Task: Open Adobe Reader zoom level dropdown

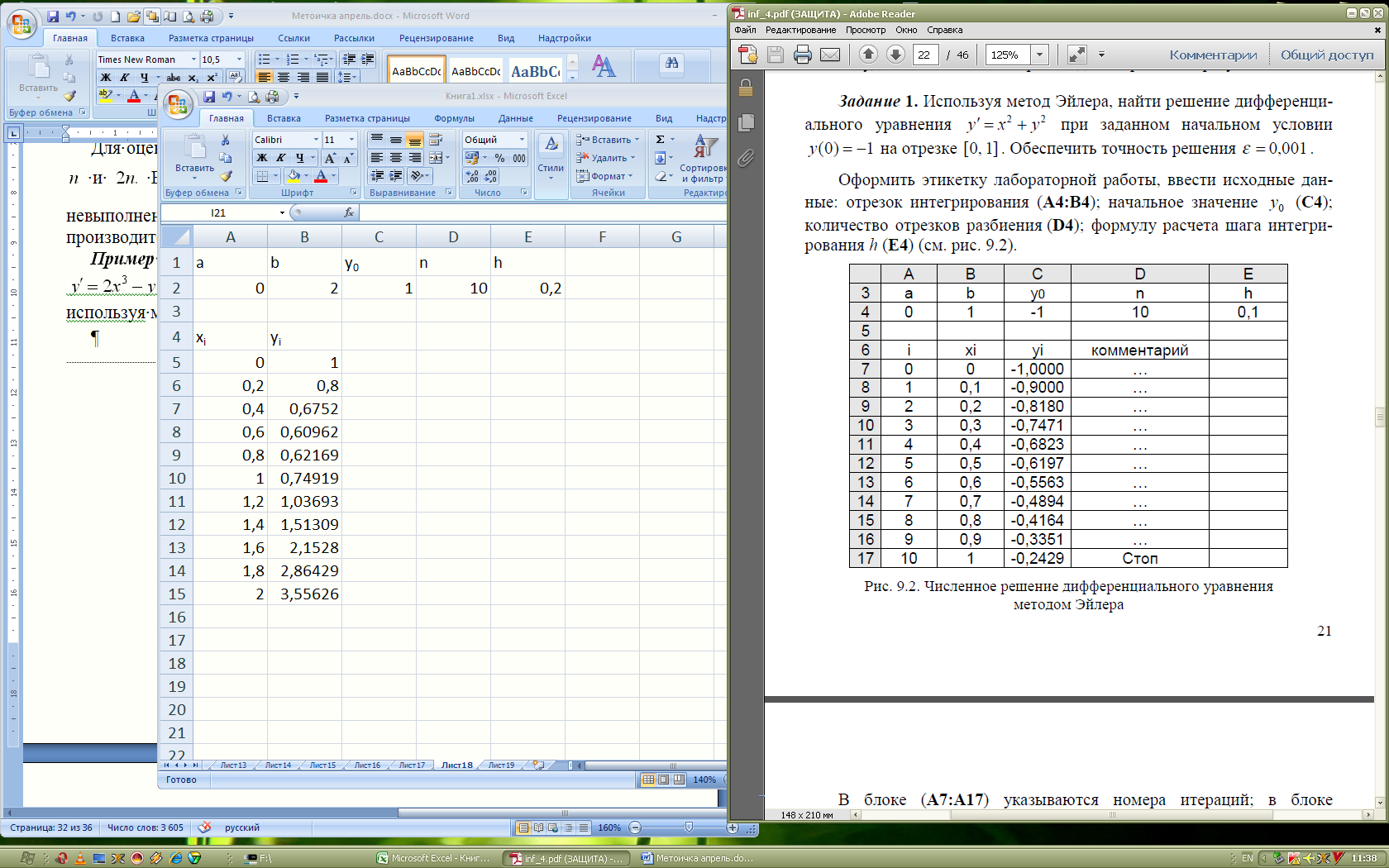Action: (x=1039, y=55)
